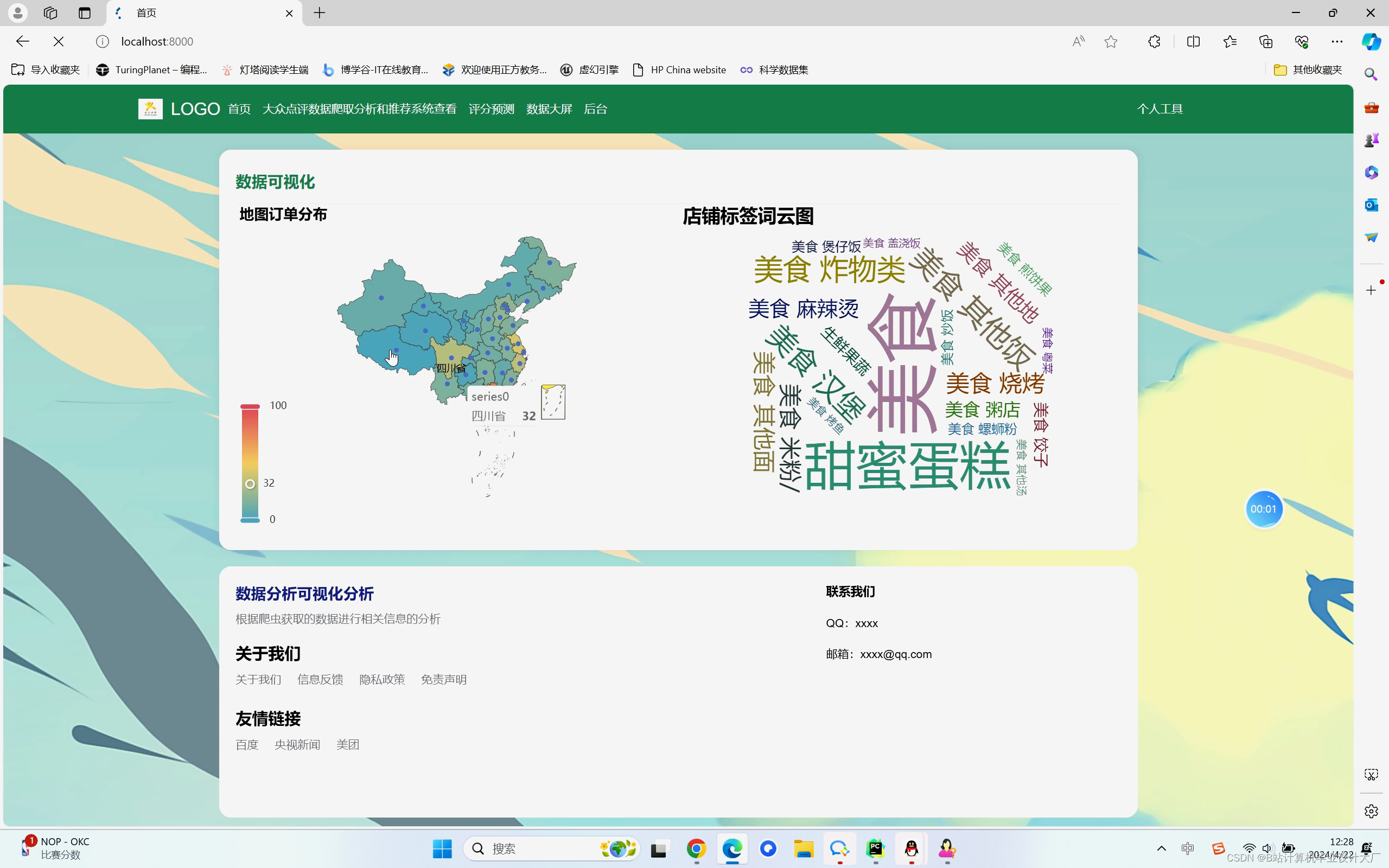Toggle the favorites star for this page
The width and height of the screenshot is (1389, 868).
pyautogui.click(x=1111, y=41)
